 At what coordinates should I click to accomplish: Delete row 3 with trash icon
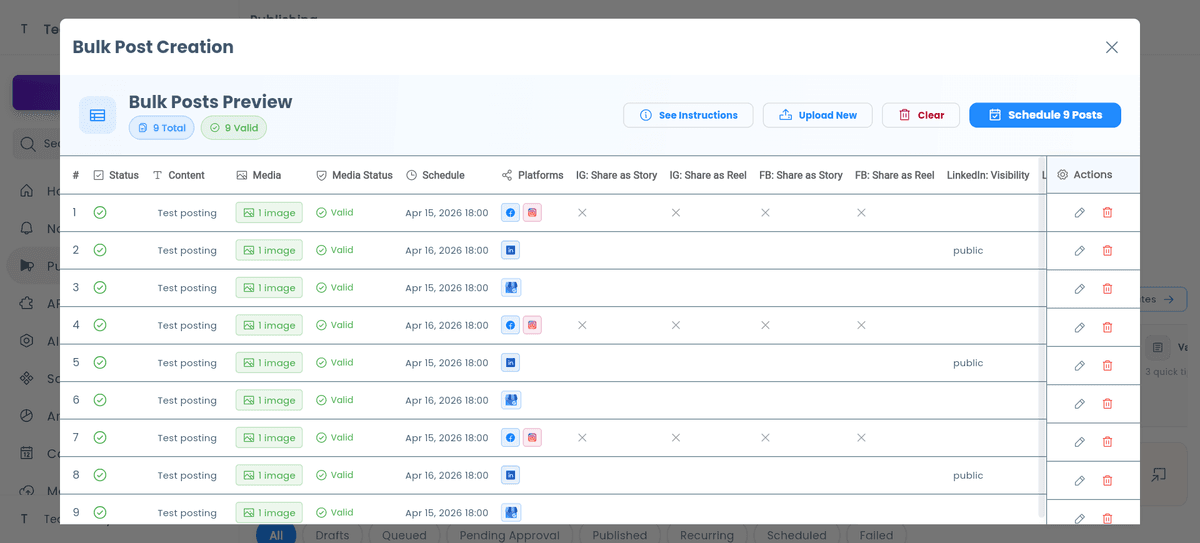pyautogui.click(x=1107, y=289)
